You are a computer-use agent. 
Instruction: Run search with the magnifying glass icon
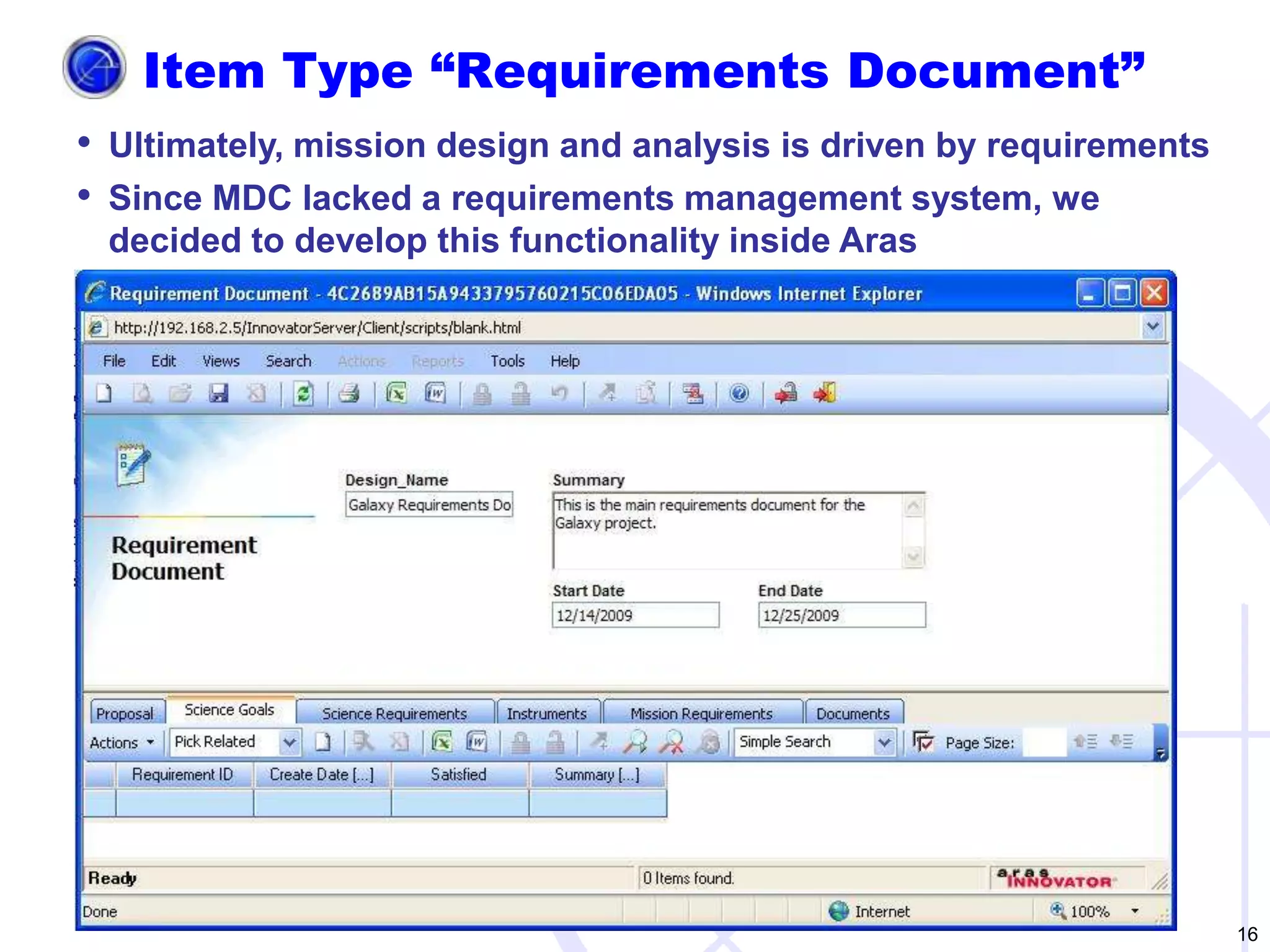pyautogui.click(x=636, y=742)
